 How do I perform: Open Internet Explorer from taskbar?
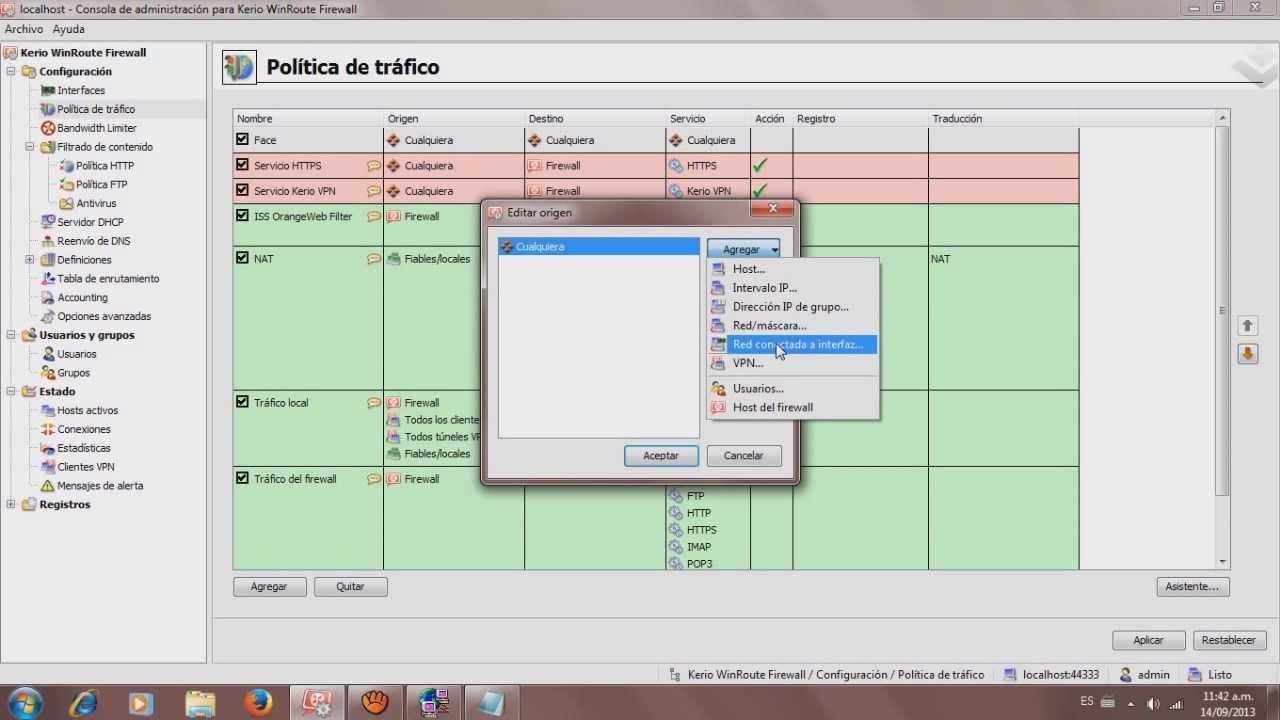point(84,703)
